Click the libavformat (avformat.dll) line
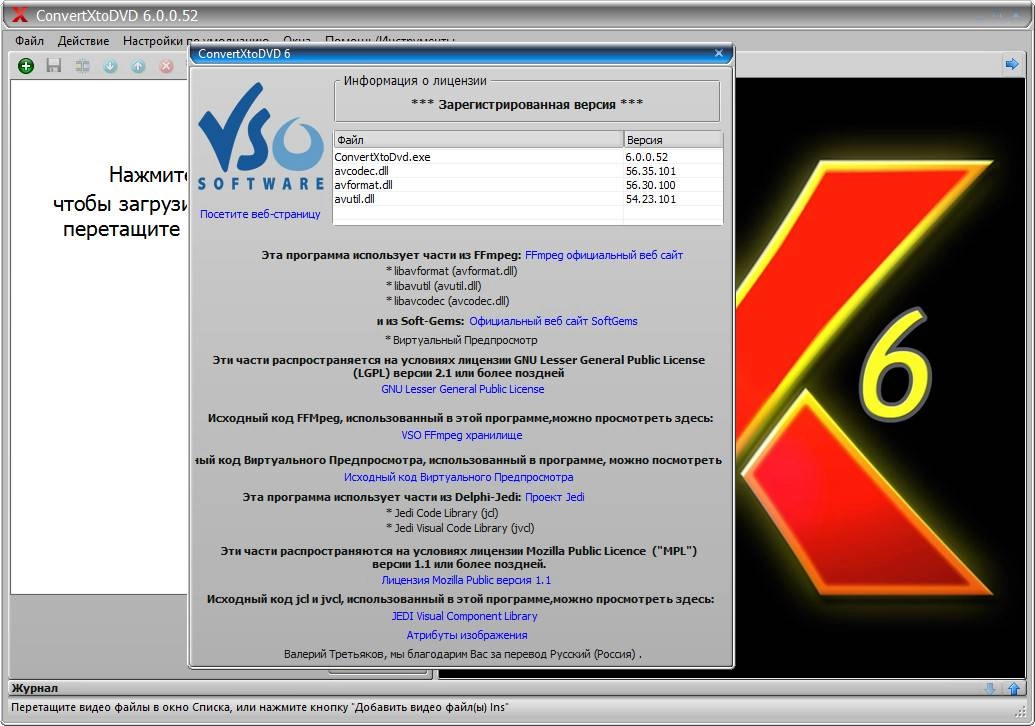The image size is (1035, 726). tap(451, 271)
